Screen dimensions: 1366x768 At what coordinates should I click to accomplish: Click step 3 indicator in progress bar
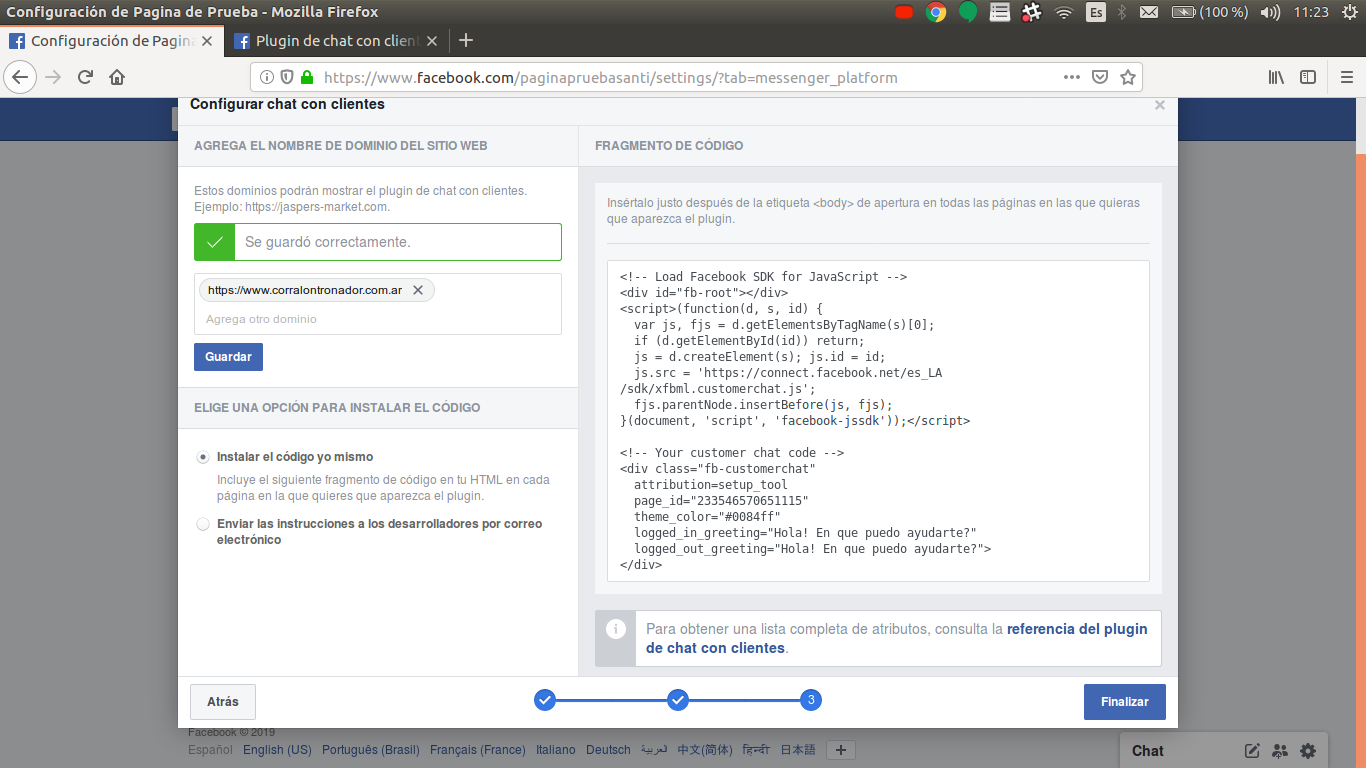pos(811,700)
